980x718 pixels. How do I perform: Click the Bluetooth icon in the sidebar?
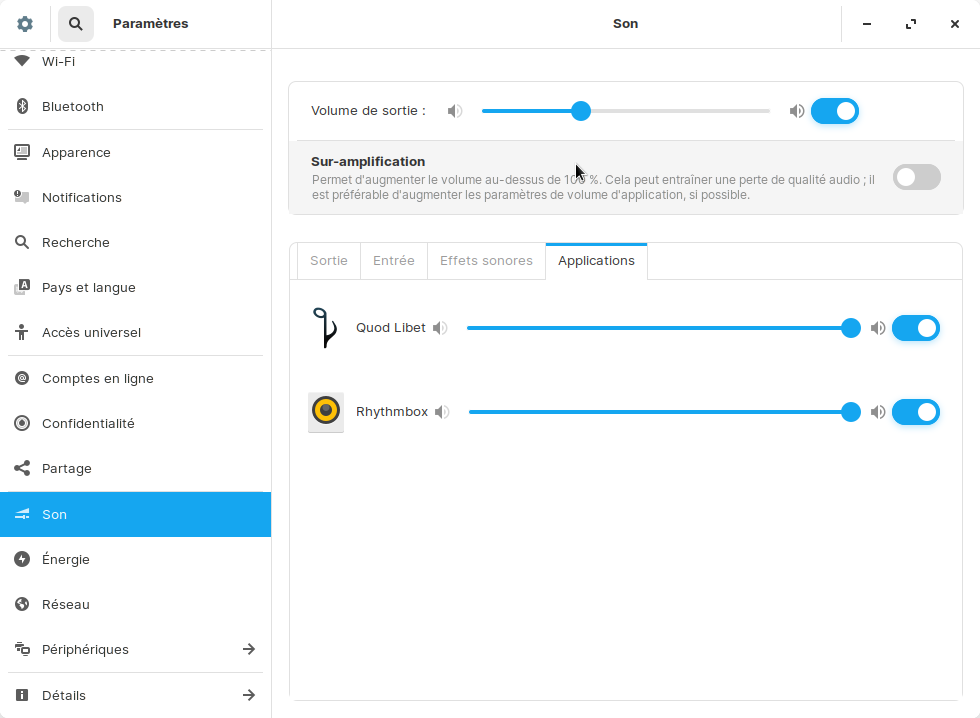pos(22,107)
